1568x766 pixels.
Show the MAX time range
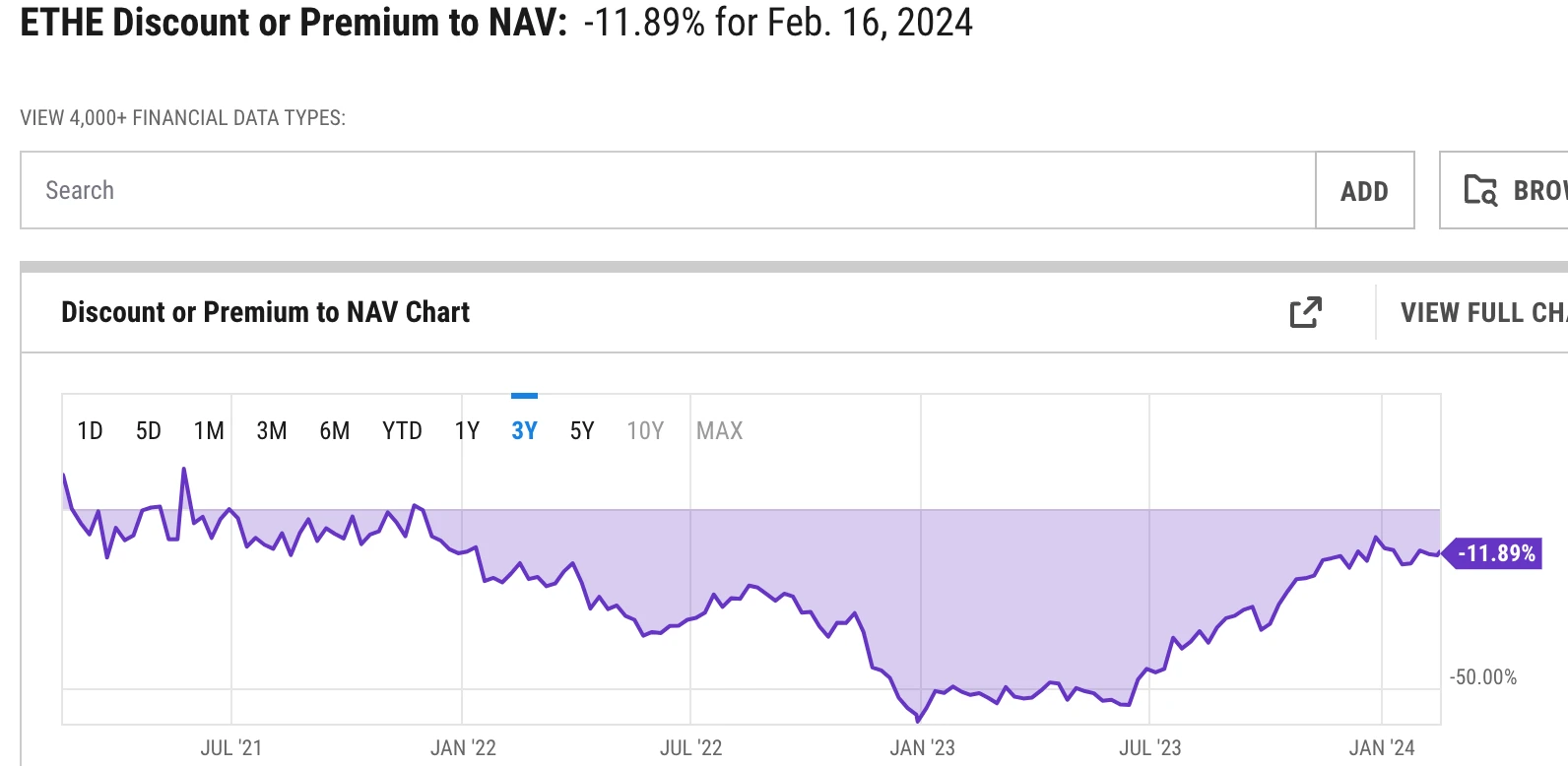719,431
